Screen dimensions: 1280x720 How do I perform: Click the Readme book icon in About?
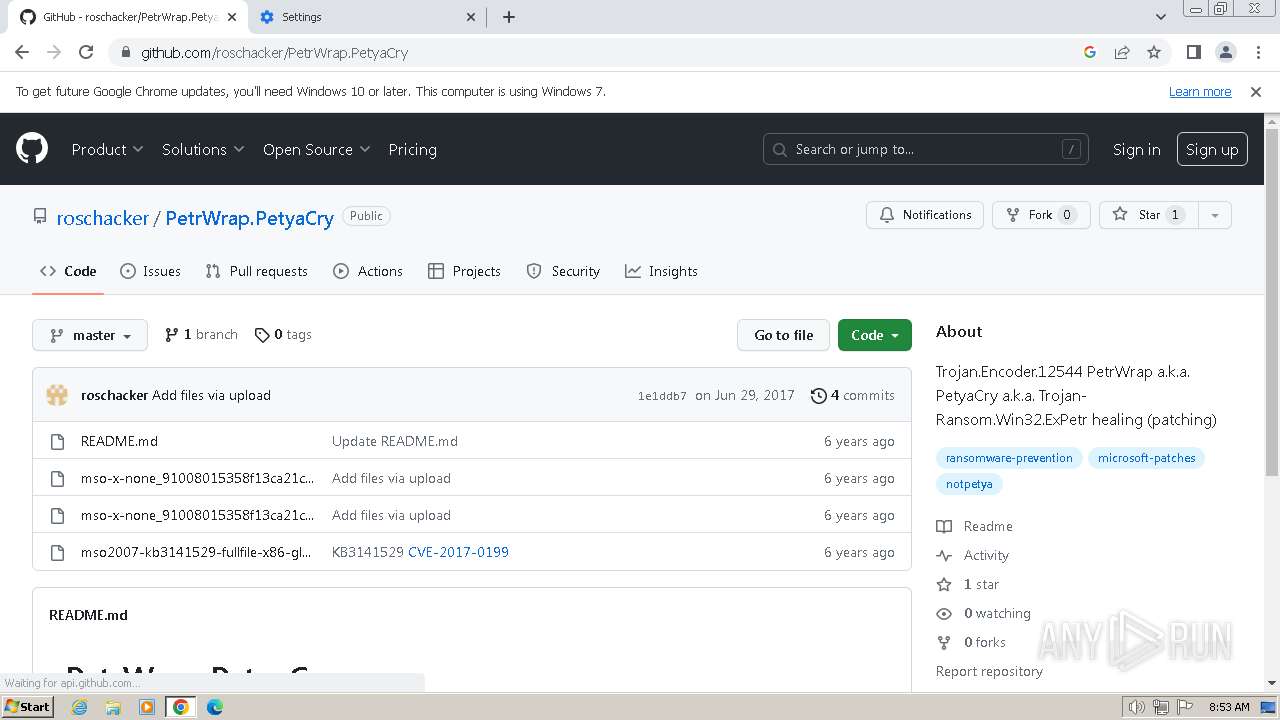[x=944, y=526]
